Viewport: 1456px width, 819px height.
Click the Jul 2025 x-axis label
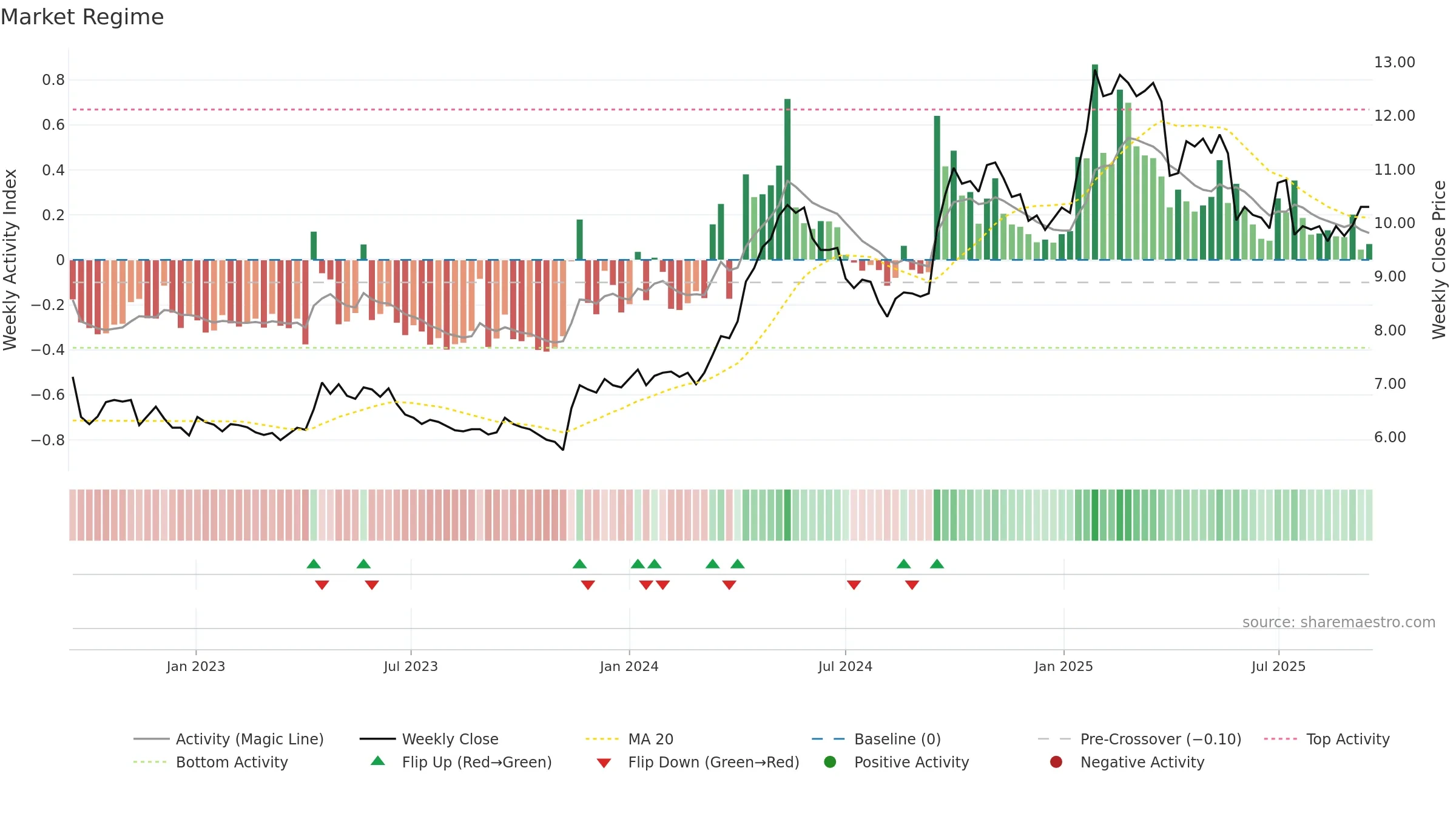pos(1278,666)
